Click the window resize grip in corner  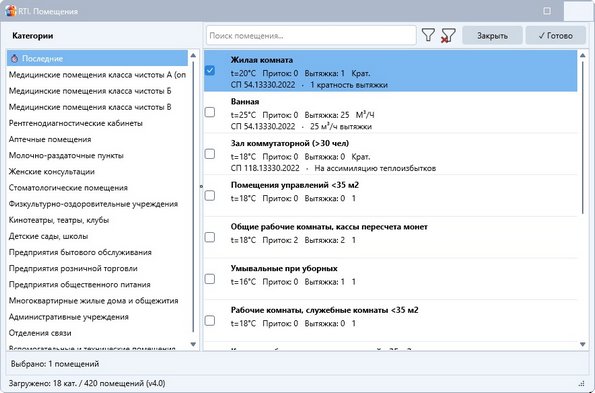[581, 384]
